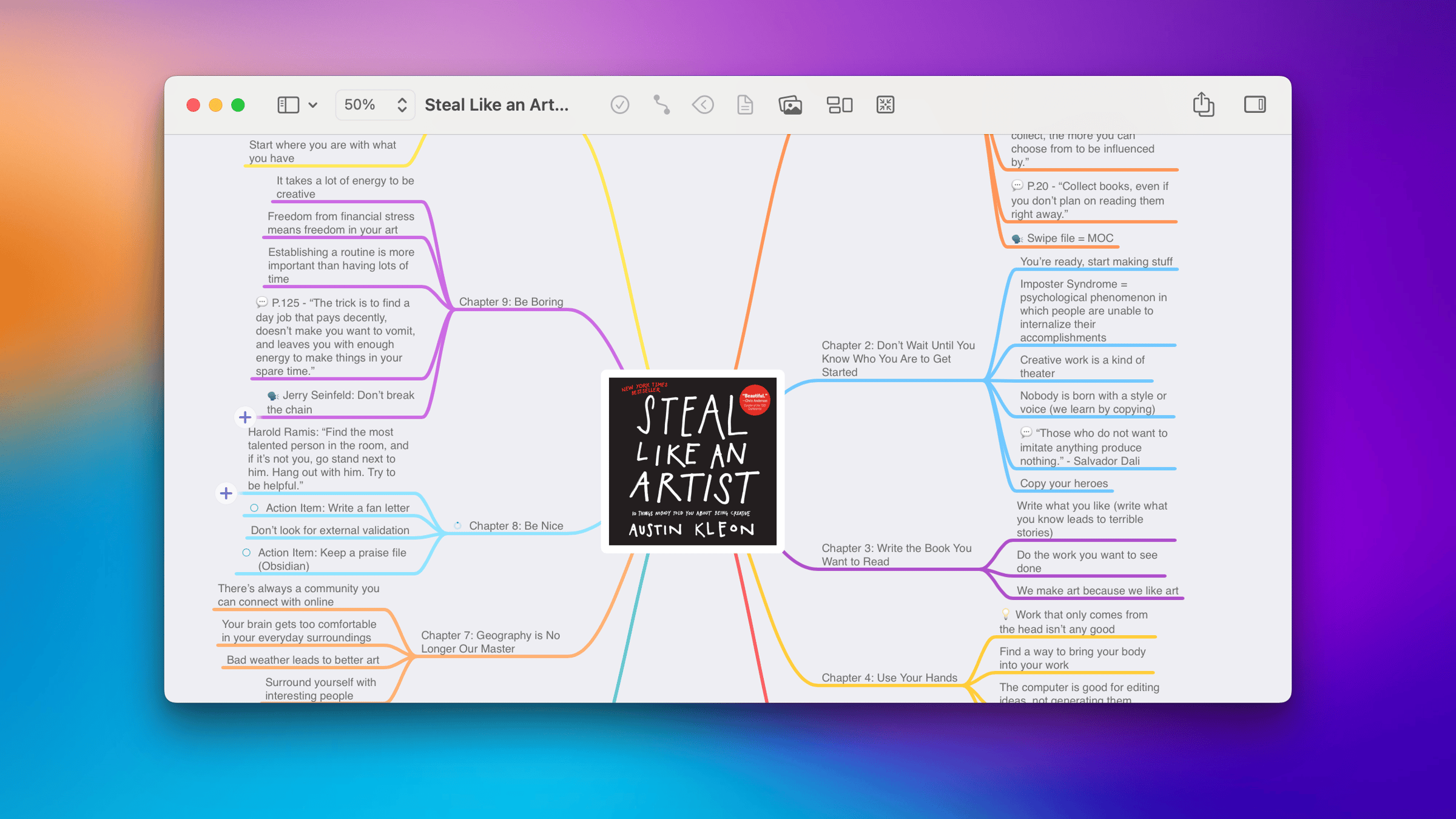1456x819 pixels.
Task: Select Chapter 7: Geography is No Longer node
Action: click(x=490, y=642)
